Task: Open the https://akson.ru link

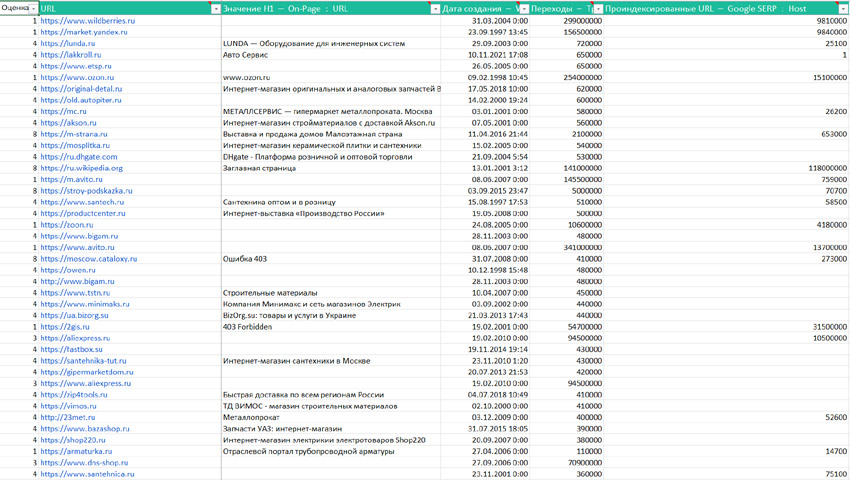Action: pyautogui.click(x=68, y=123)
